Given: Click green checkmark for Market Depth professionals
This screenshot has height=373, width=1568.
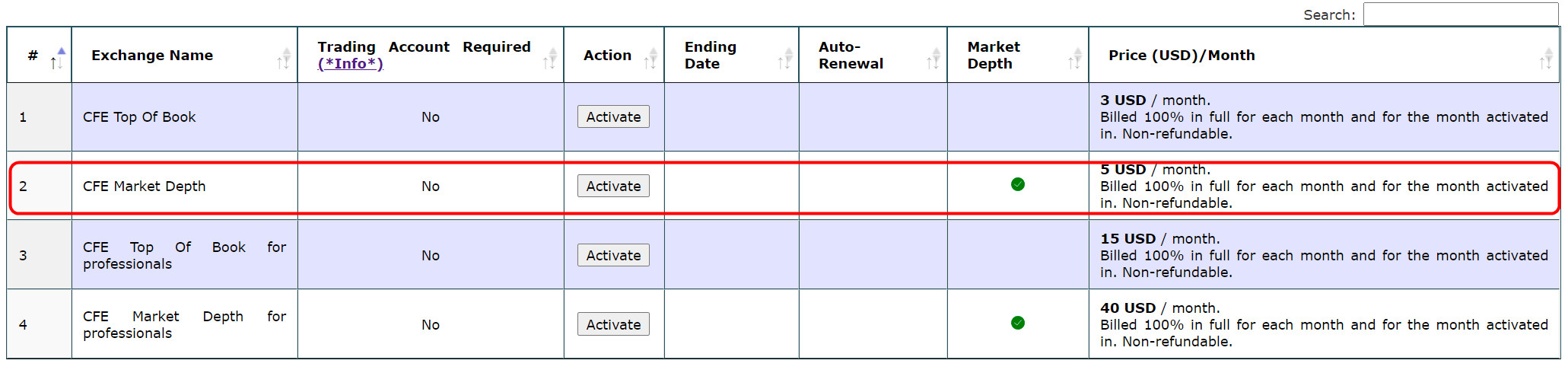Looking at the screenshot, I should point(1018,323).
